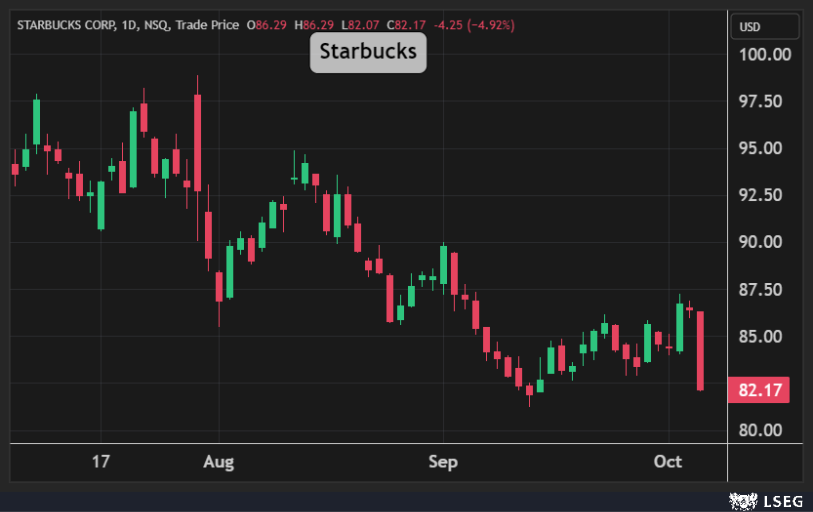Click the open value O86.29 in header

(265, 22)
